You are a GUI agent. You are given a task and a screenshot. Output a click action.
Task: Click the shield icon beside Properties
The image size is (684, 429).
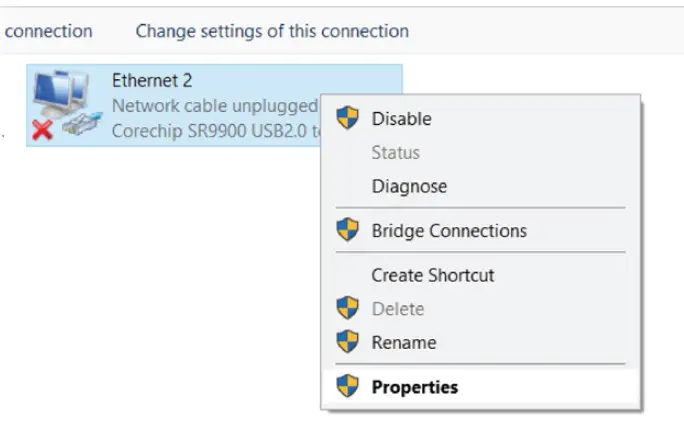[347, 387]
